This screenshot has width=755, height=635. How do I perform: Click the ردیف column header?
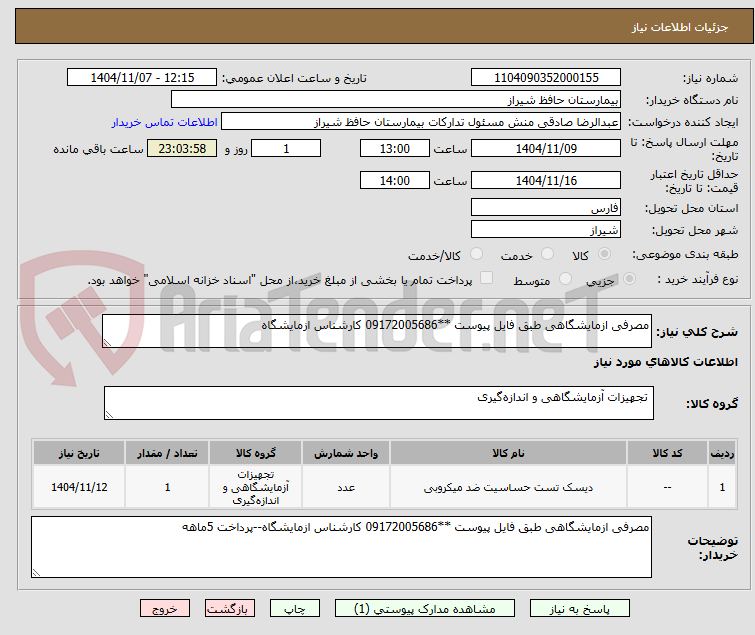coord(722,453)
